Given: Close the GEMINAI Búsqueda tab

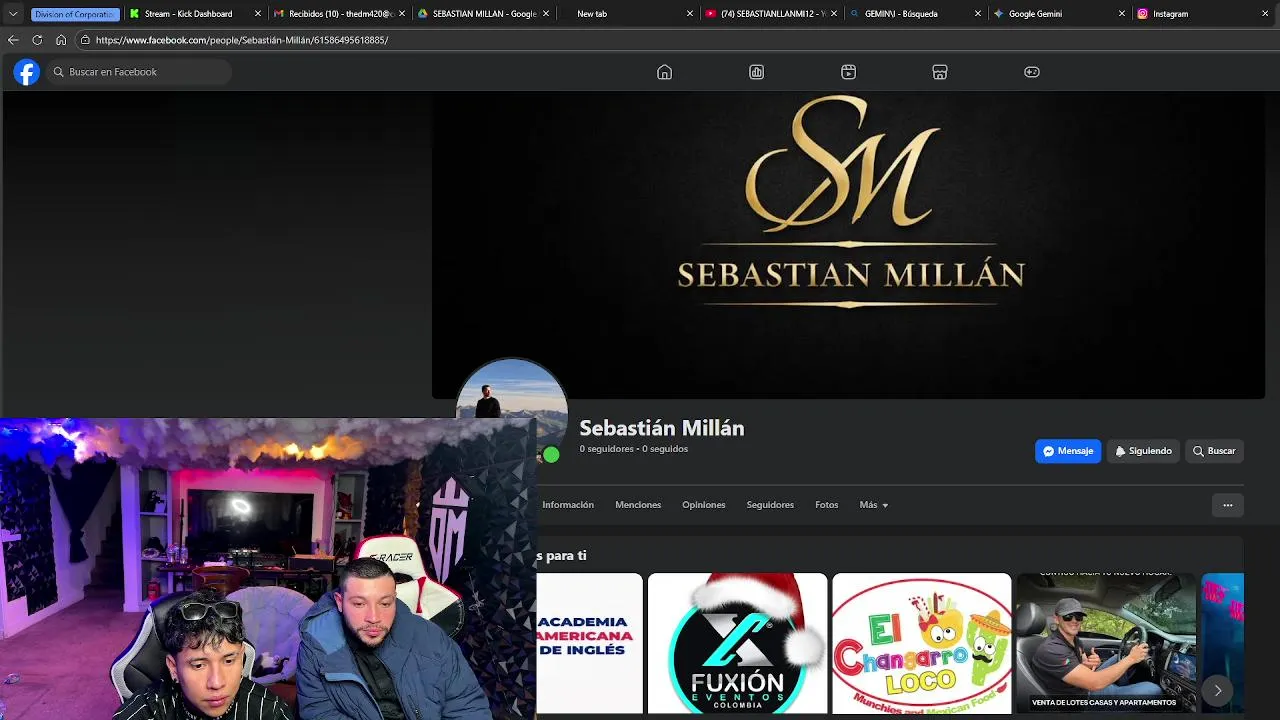Looking at the screenshot, I should coord(978,14).
